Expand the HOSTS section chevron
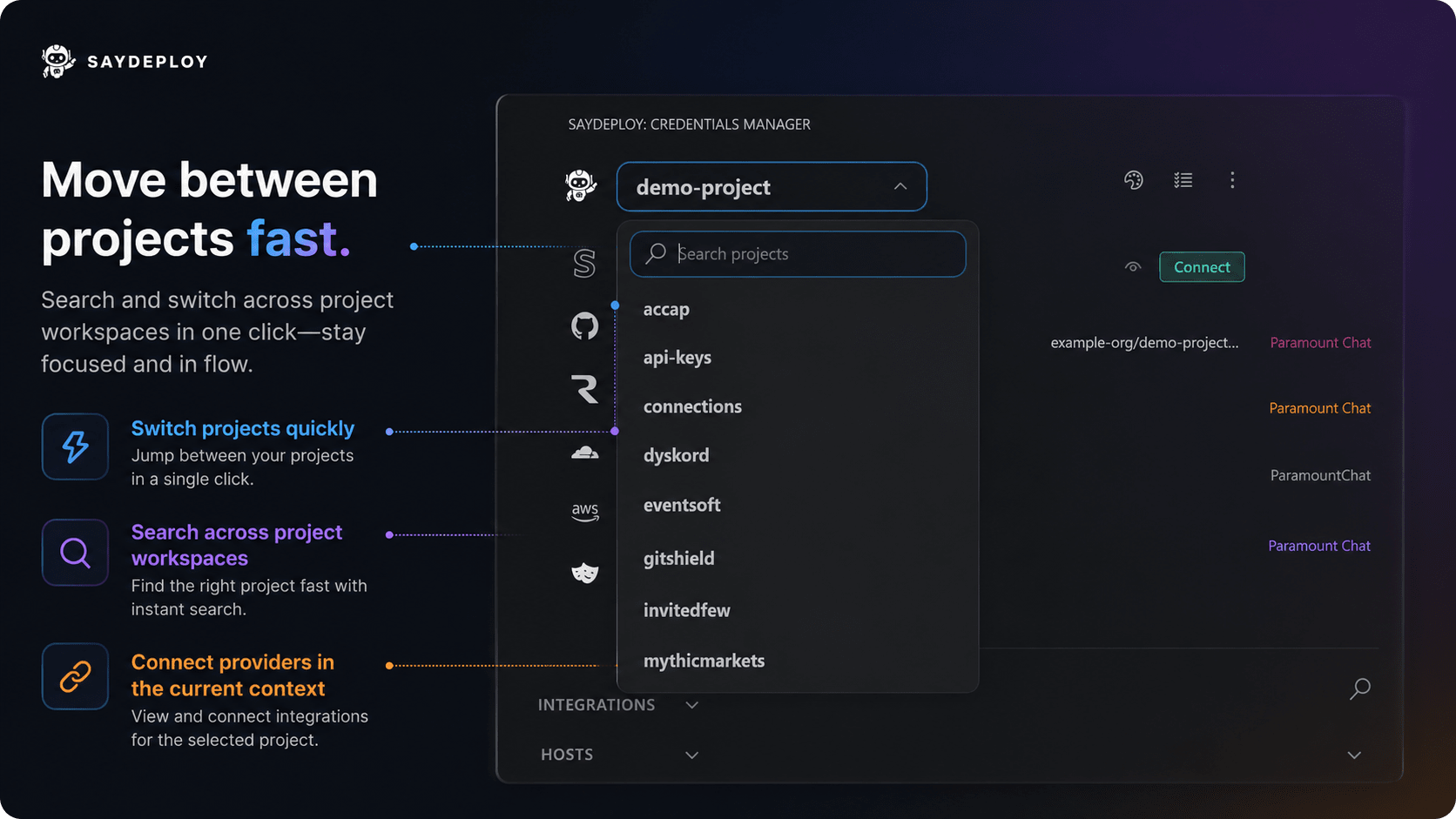This screenshot has width=1456, height=819. pyautogui.click(x=691, y=755)
